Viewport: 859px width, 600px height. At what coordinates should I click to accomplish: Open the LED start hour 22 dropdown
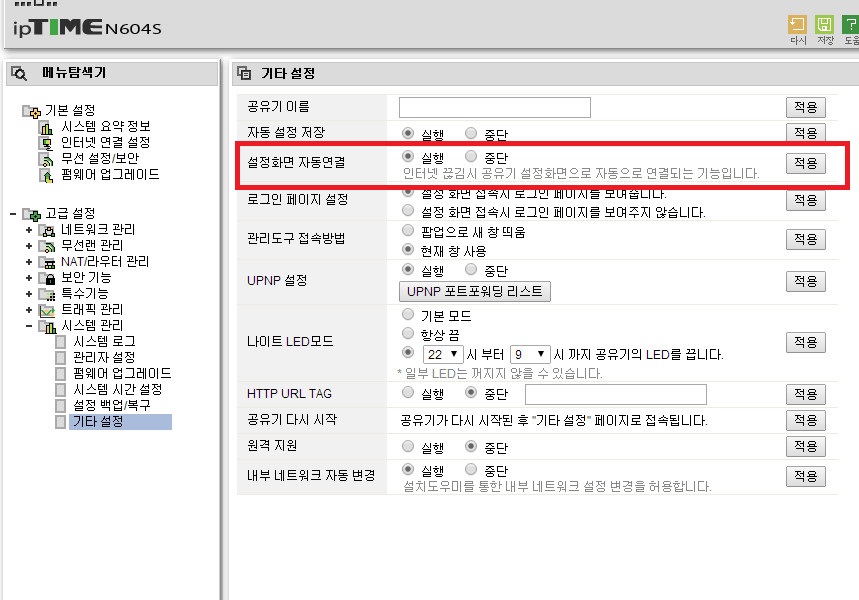click(x=443, y=354)
